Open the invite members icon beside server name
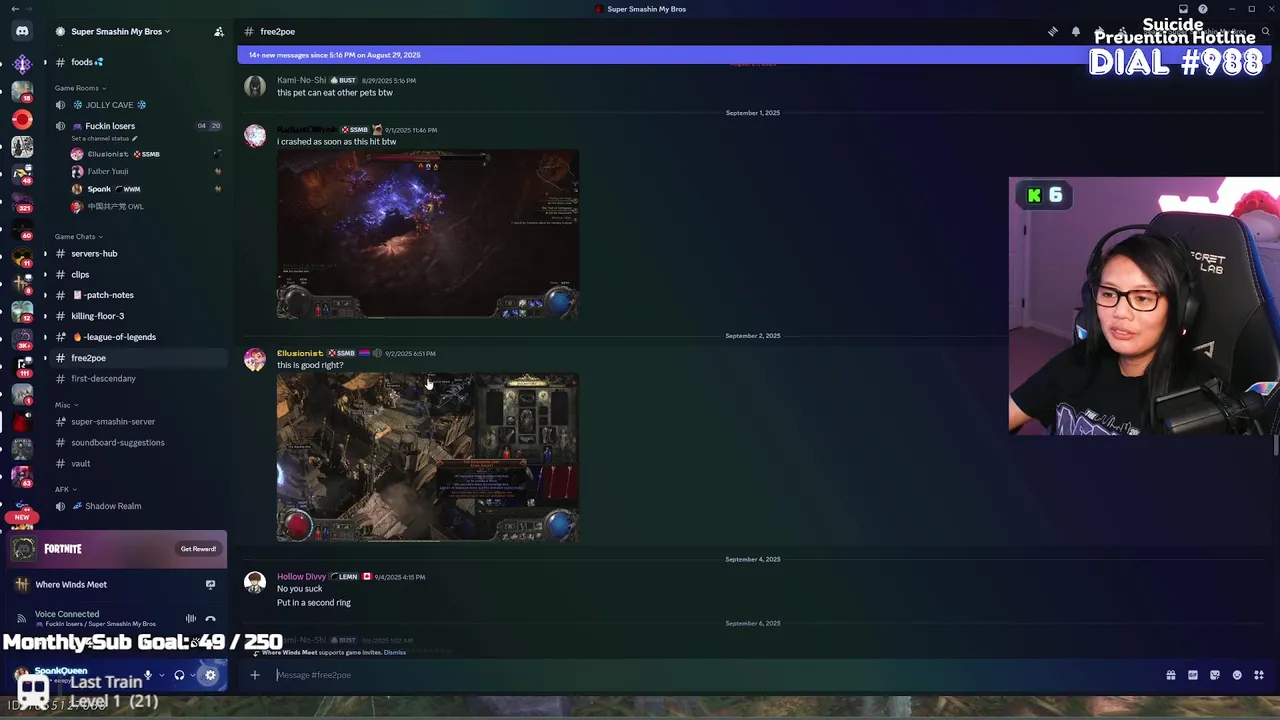1280x720 pixels. point(219,31)
